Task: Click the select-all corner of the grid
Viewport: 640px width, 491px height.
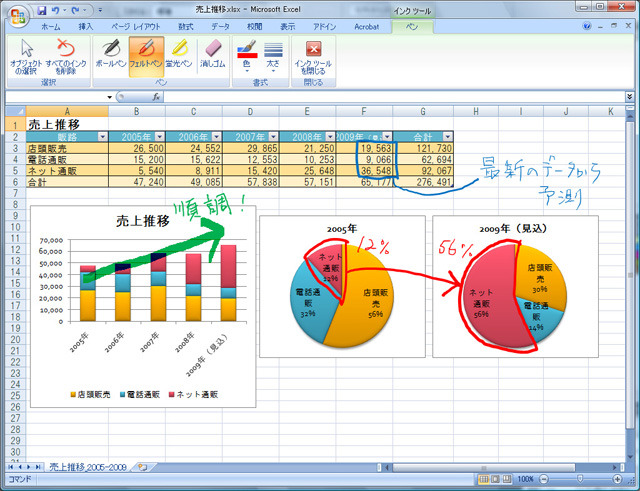Action: [16, 111]
